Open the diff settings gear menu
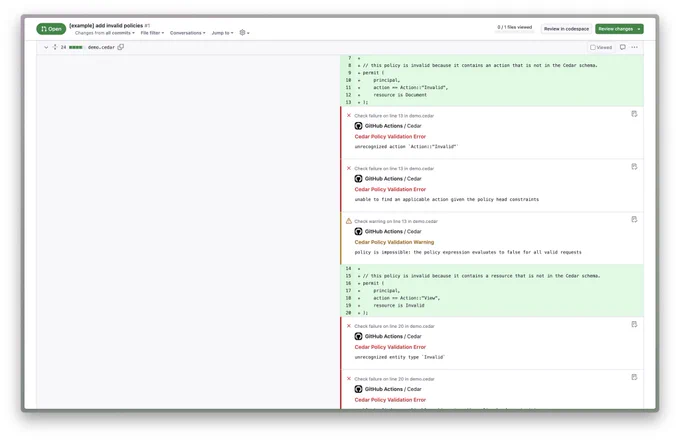Screen dimensions: 680x440 coord(245,33)
